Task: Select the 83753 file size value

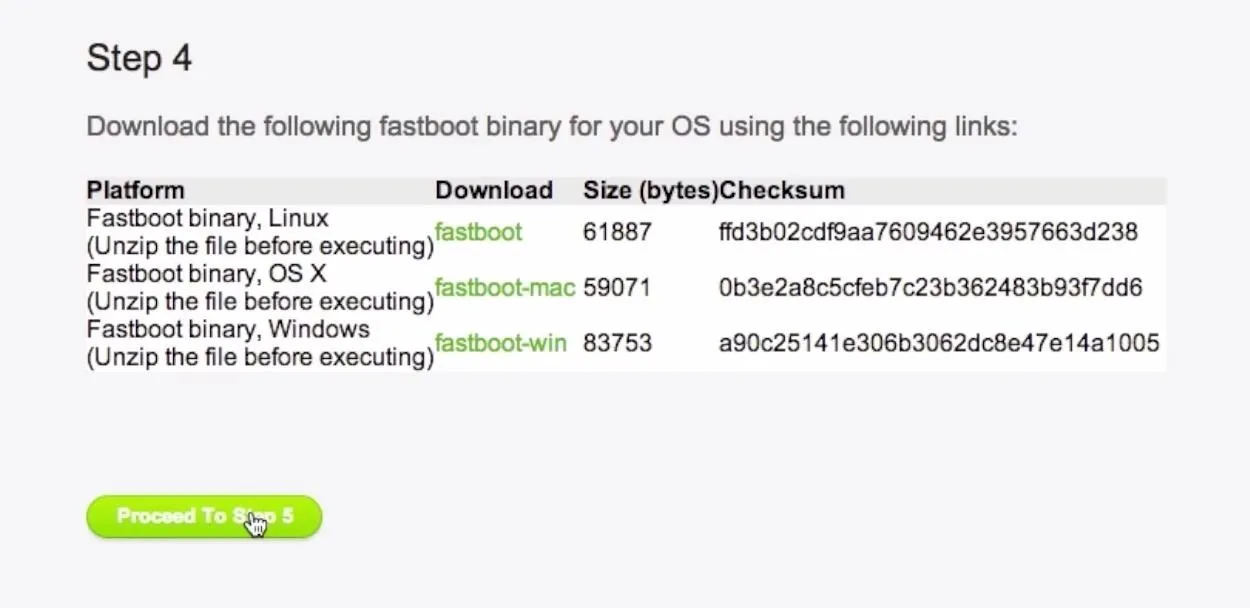Action: pos(617,343)
